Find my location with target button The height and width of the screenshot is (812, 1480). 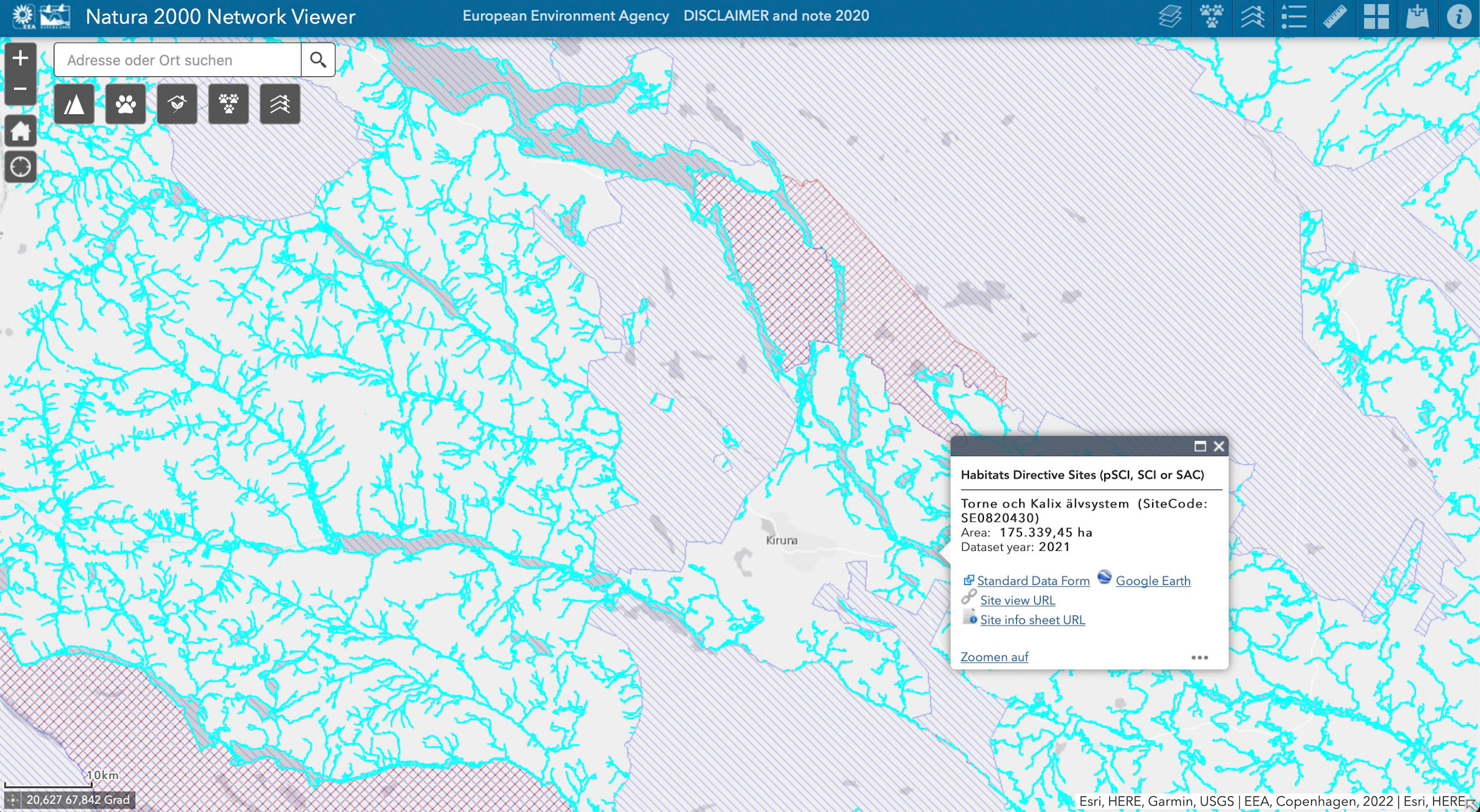(x=20, y=167)
